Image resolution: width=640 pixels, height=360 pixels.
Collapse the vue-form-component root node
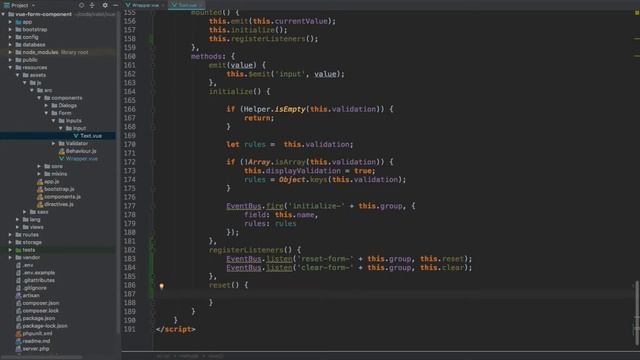click(3, 14)
